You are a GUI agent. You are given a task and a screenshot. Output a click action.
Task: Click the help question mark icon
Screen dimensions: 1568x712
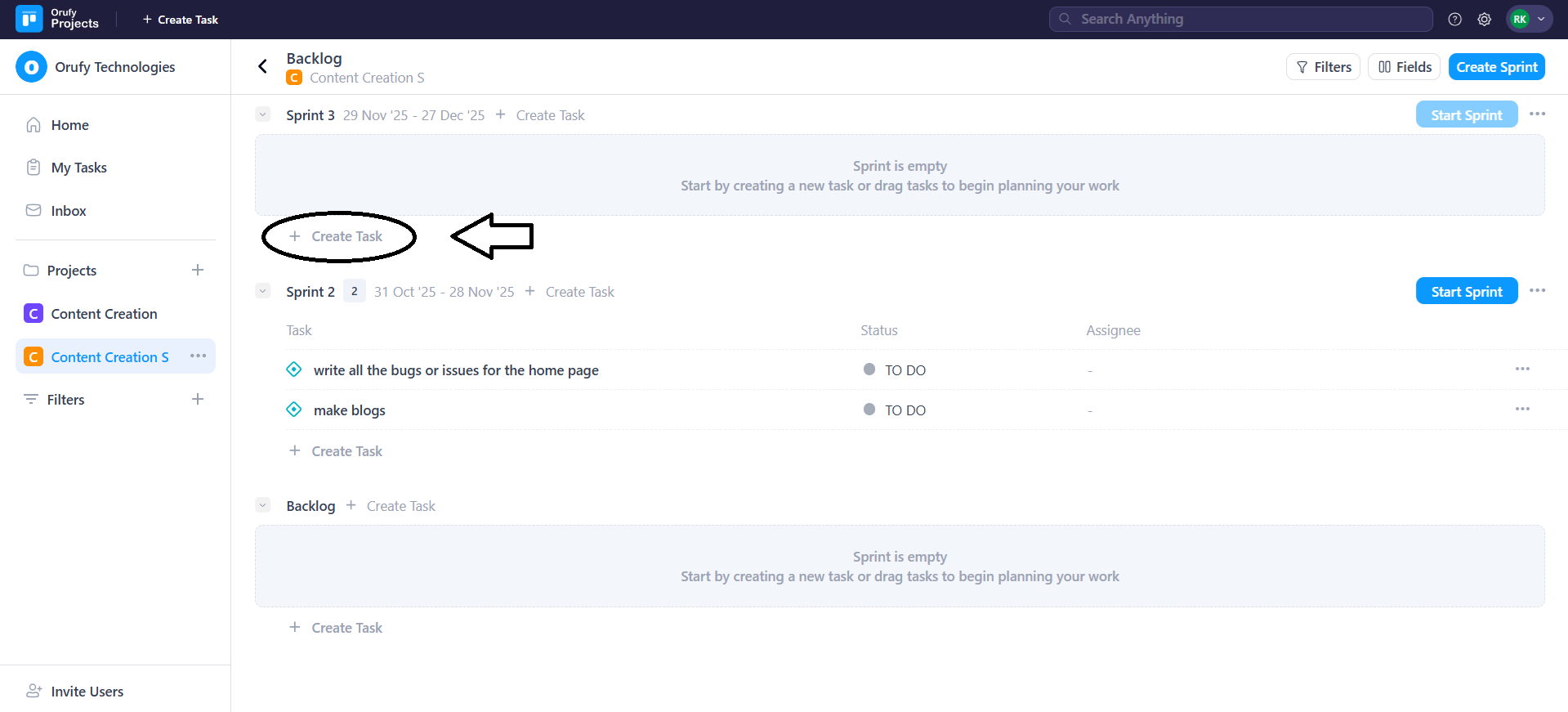[1454, 20]
